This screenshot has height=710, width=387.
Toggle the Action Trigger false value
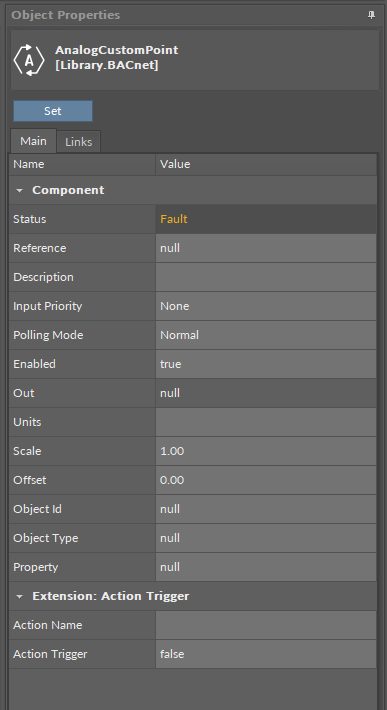266,654
